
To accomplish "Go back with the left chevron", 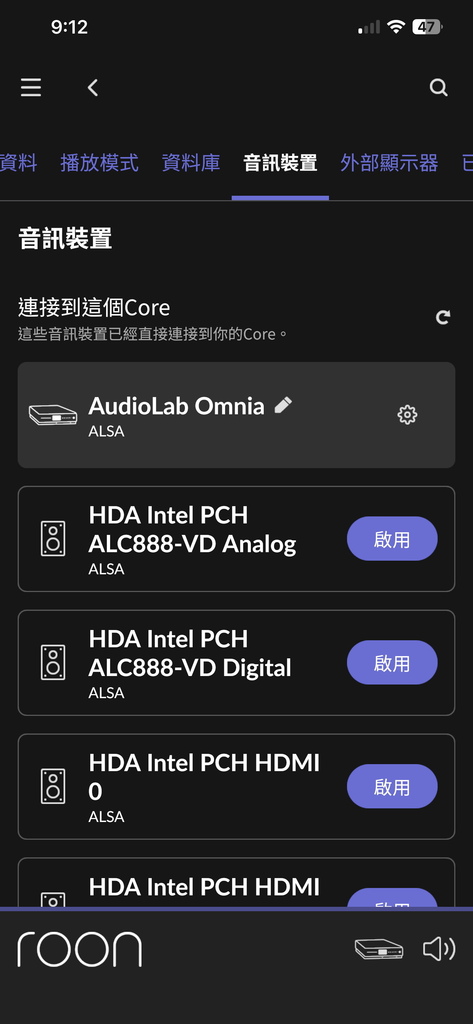I will tap(93, 88).
